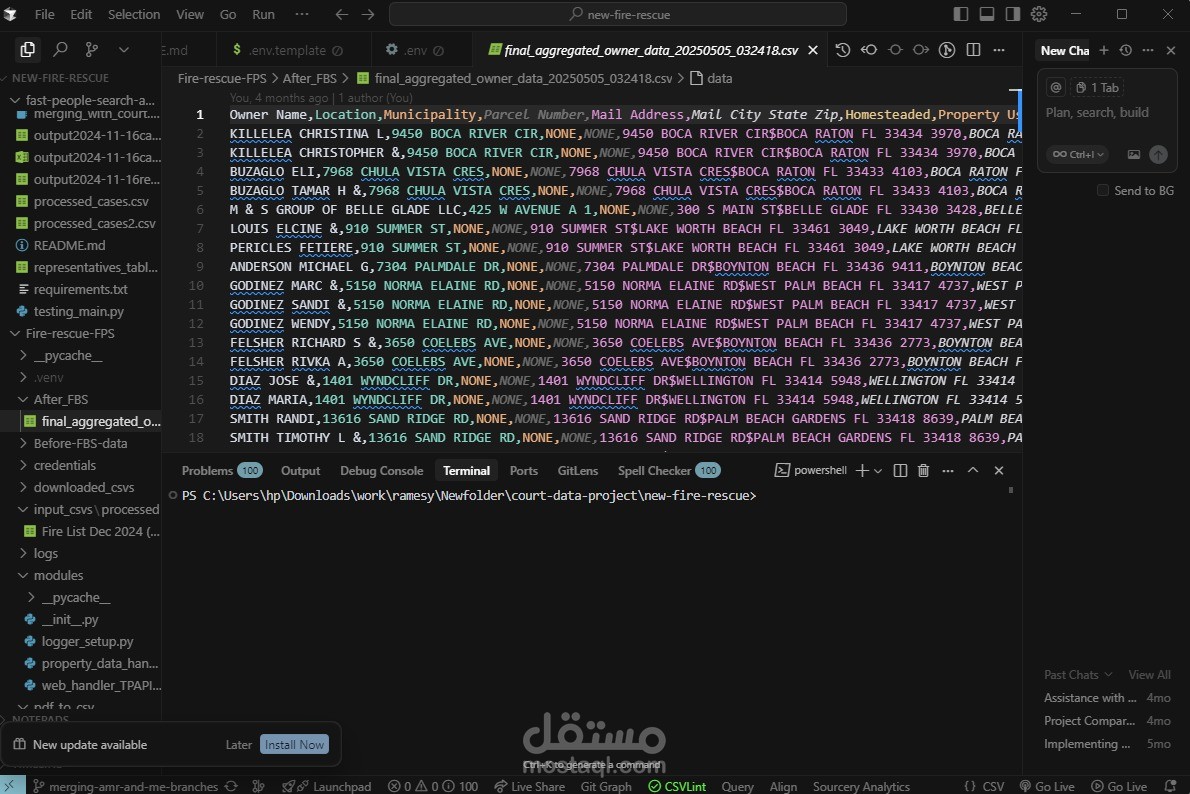
Task: Switch to the .env editor tab
Action: 414,50
